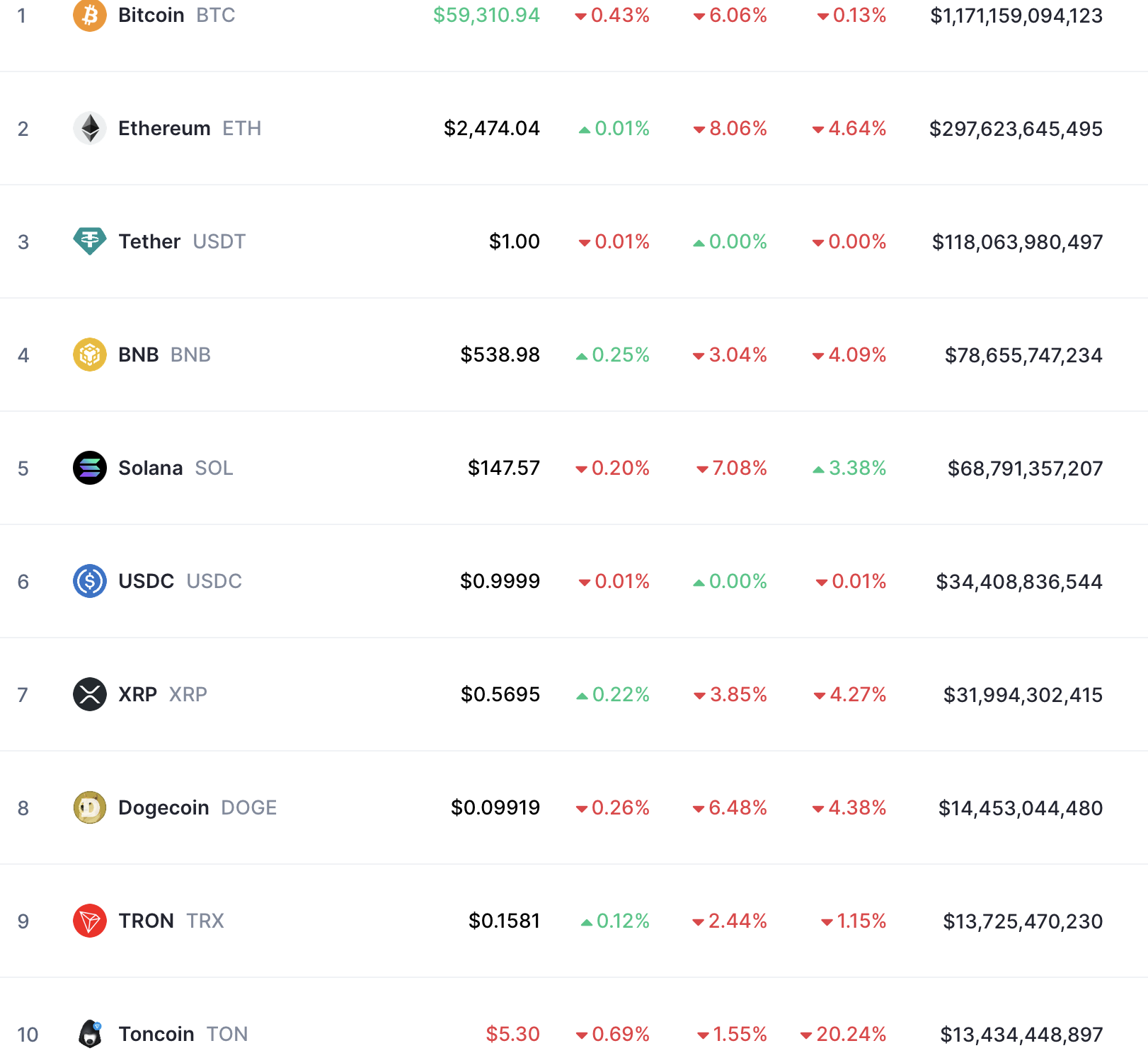Click the Bitcoin logo icon
The image size is (1148, 1053).
[x=90, y=15]
